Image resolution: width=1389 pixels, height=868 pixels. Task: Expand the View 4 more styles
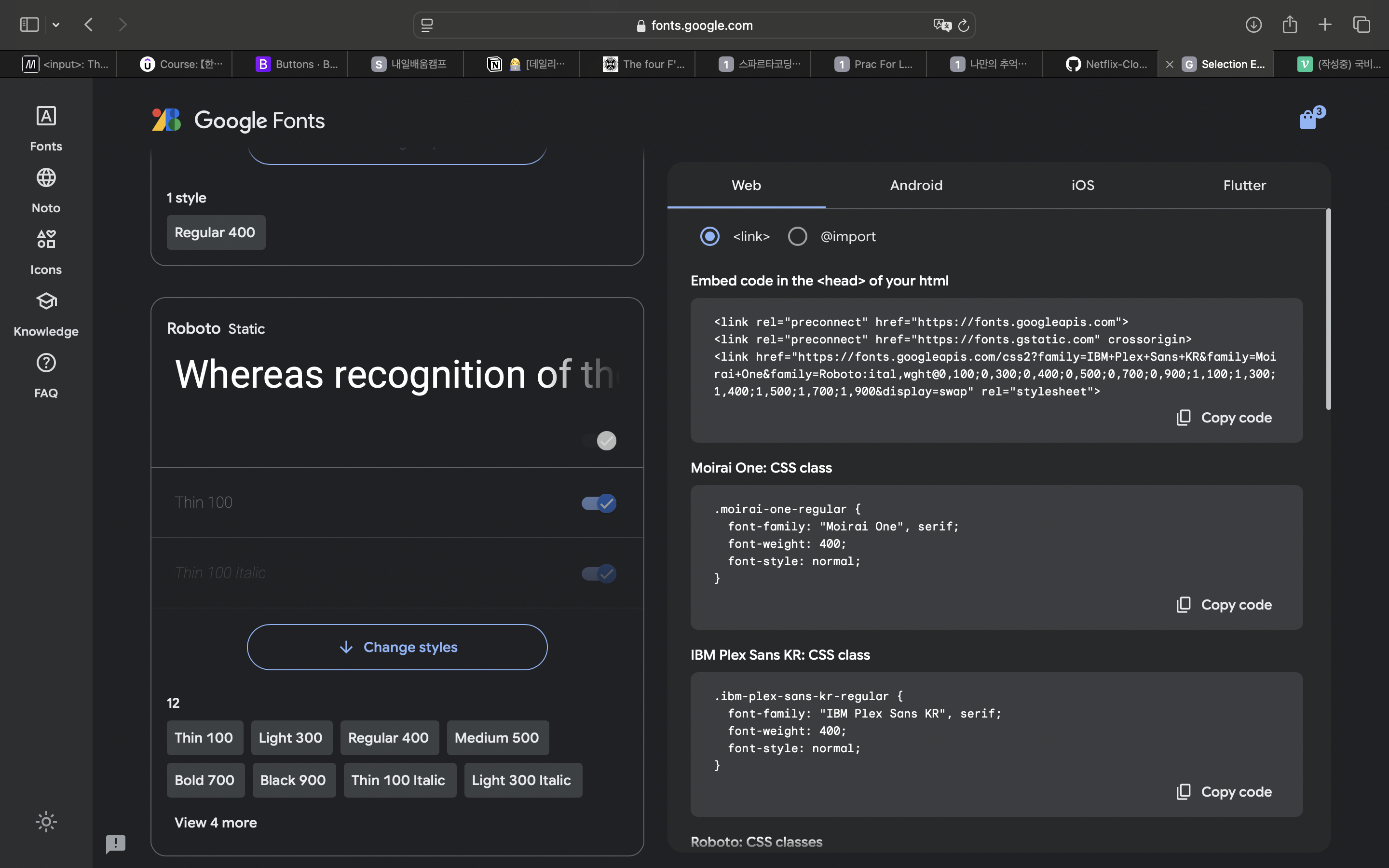click(x=216, y=823)
